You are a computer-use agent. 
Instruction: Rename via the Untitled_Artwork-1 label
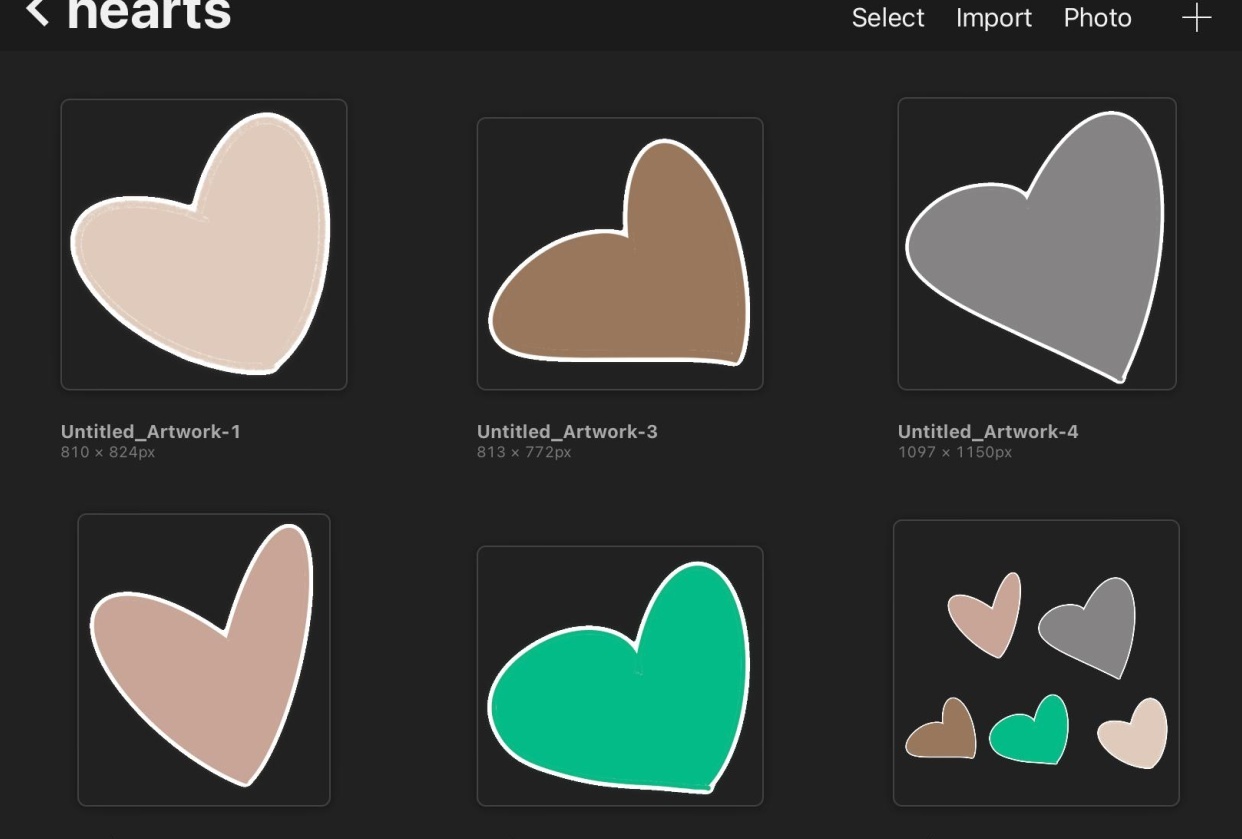point(151,432)
